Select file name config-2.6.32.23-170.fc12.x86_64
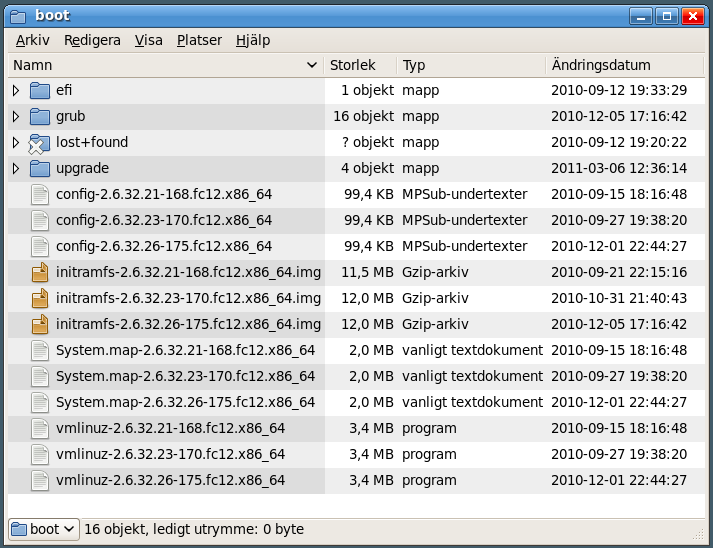 (x=164, y=221)
